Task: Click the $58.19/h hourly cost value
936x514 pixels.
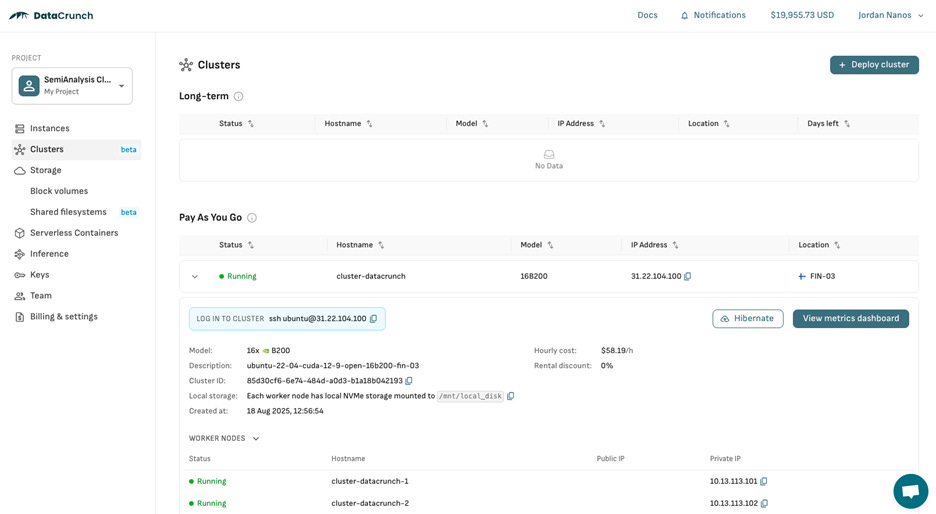Action: click(617, 350)
